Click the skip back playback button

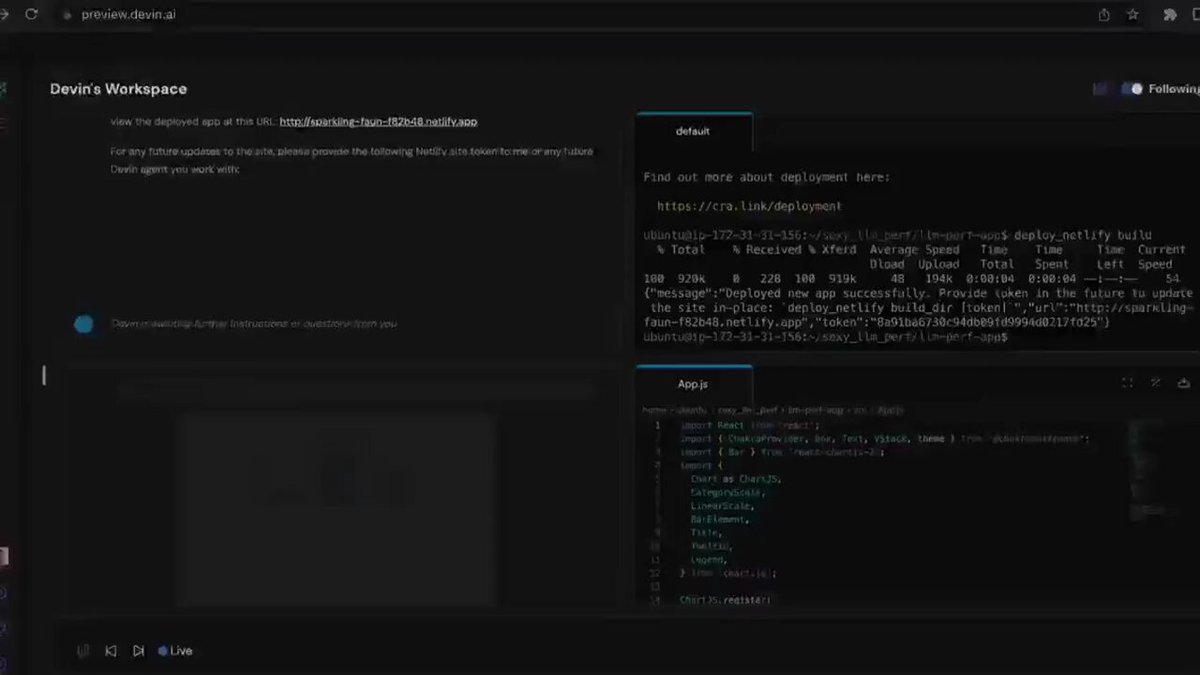(111, 651)
